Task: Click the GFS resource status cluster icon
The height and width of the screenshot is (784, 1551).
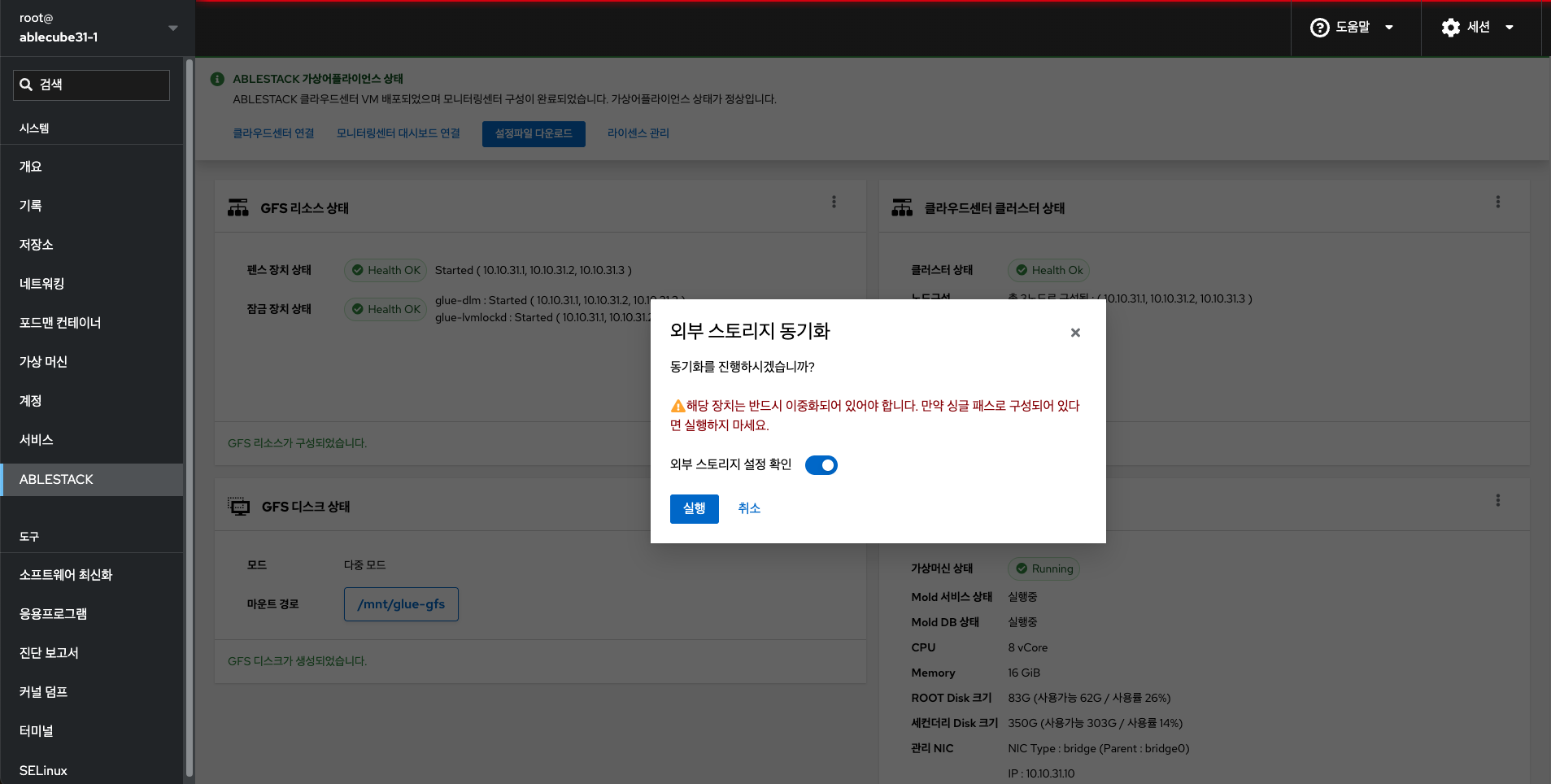Action: [x=237, y=207]
